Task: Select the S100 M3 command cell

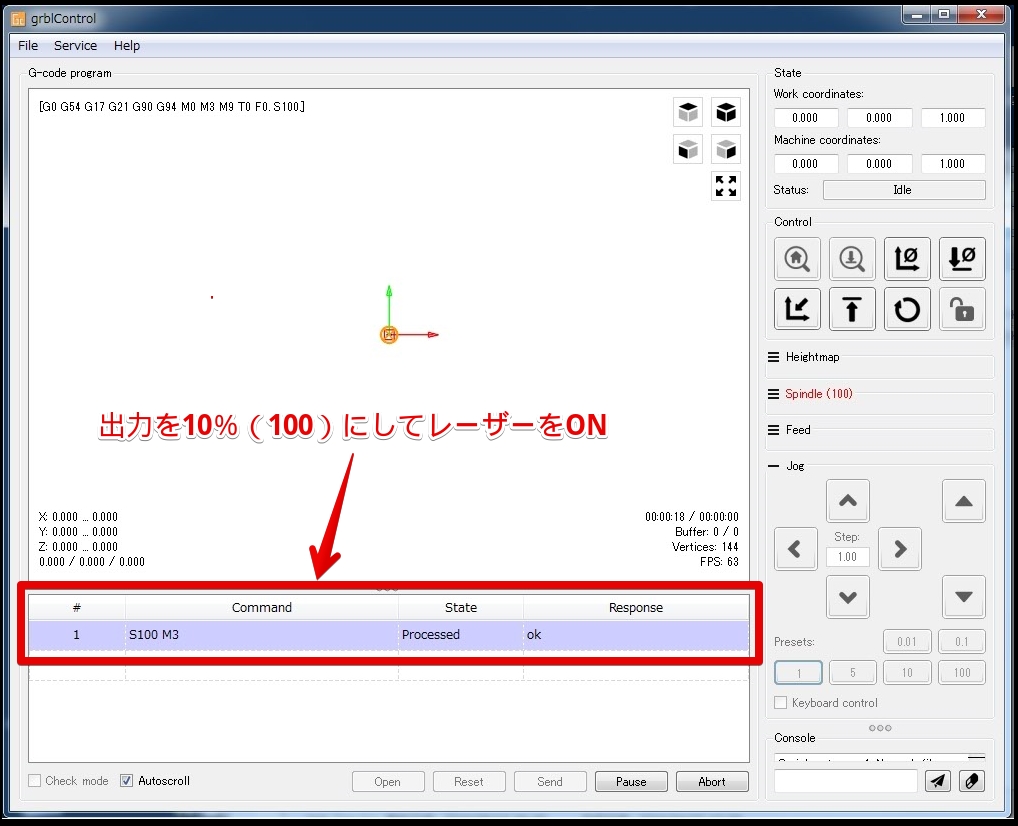Action: (x=262, y=634)
